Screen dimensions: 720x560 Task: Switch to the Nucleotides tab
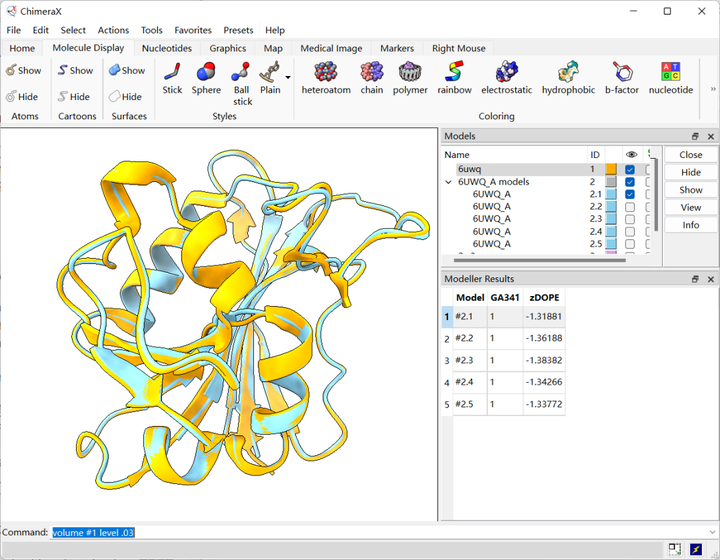(167, 48)
